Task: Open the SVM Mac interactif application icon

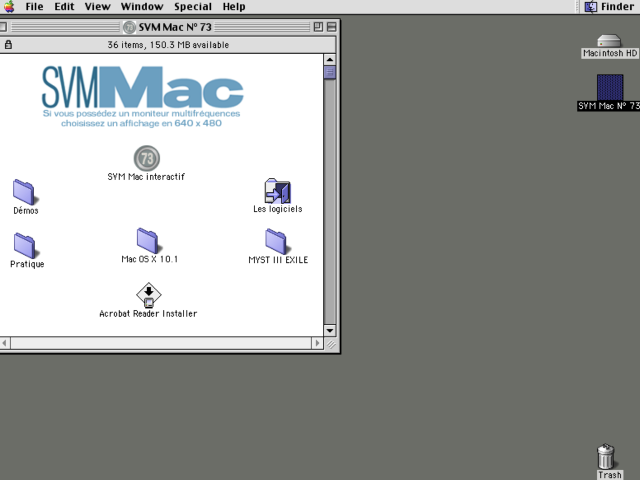Action: (x=147, y=158)
